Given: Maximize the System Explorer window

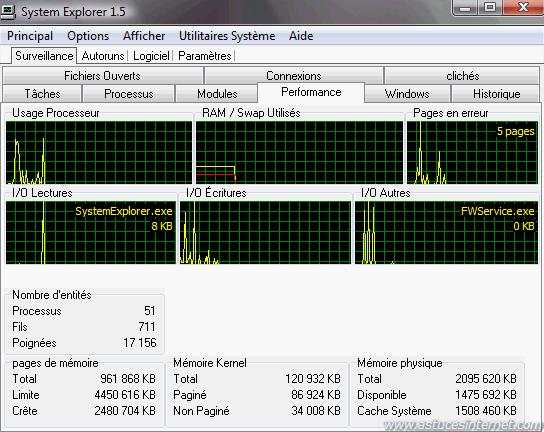Looking at the screenshot, I should [x=490, y=7].
